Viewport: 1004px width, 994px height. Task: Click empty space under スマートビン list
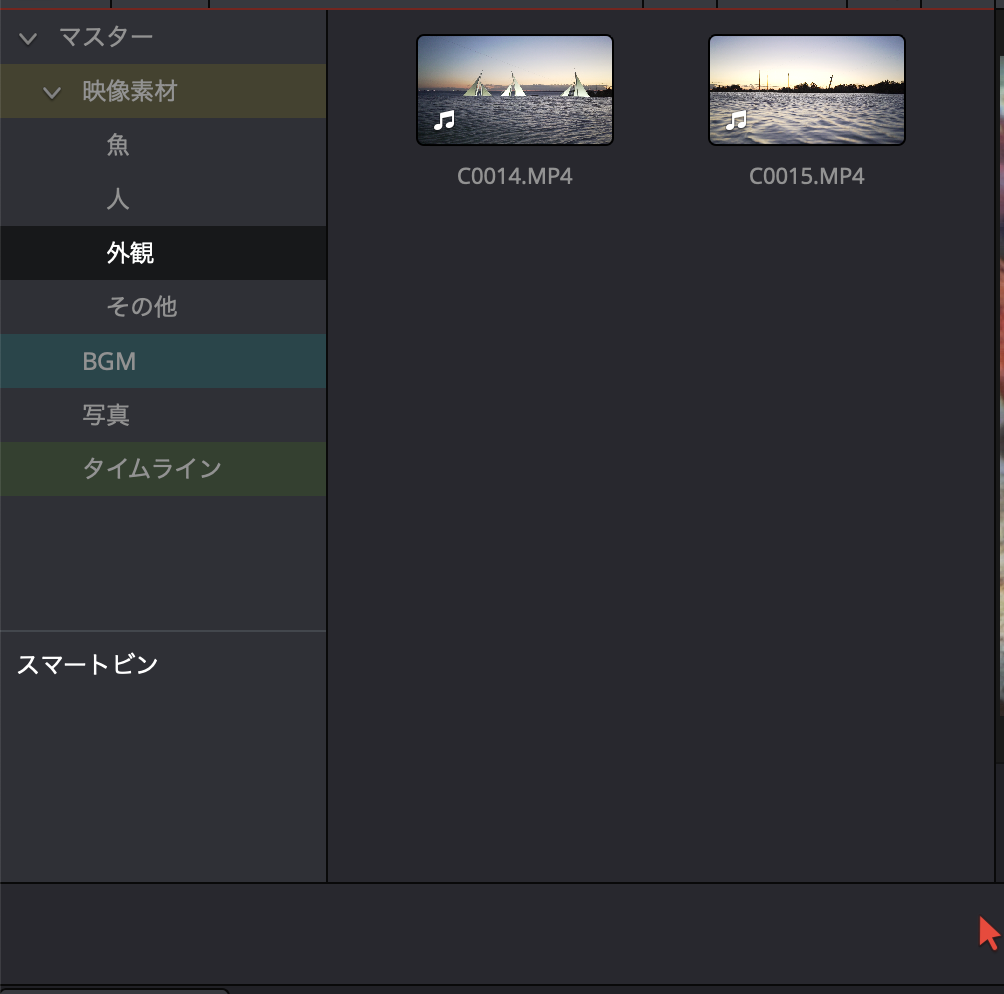(x=163, y=790)
